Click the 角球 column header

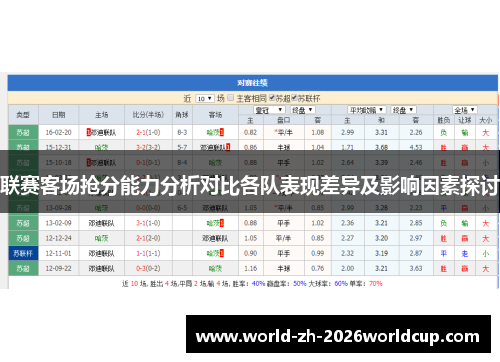coord(182,115)
